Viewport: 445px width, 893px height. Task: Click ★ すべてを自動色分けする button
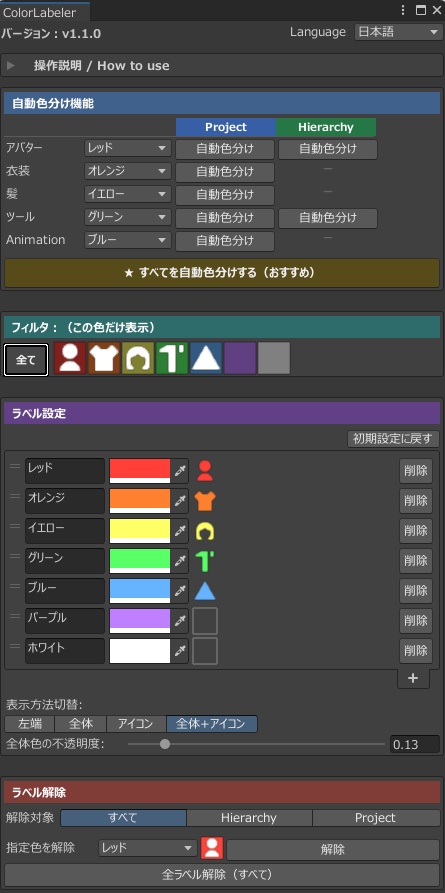pyautogui.click(x=222, y=273)
